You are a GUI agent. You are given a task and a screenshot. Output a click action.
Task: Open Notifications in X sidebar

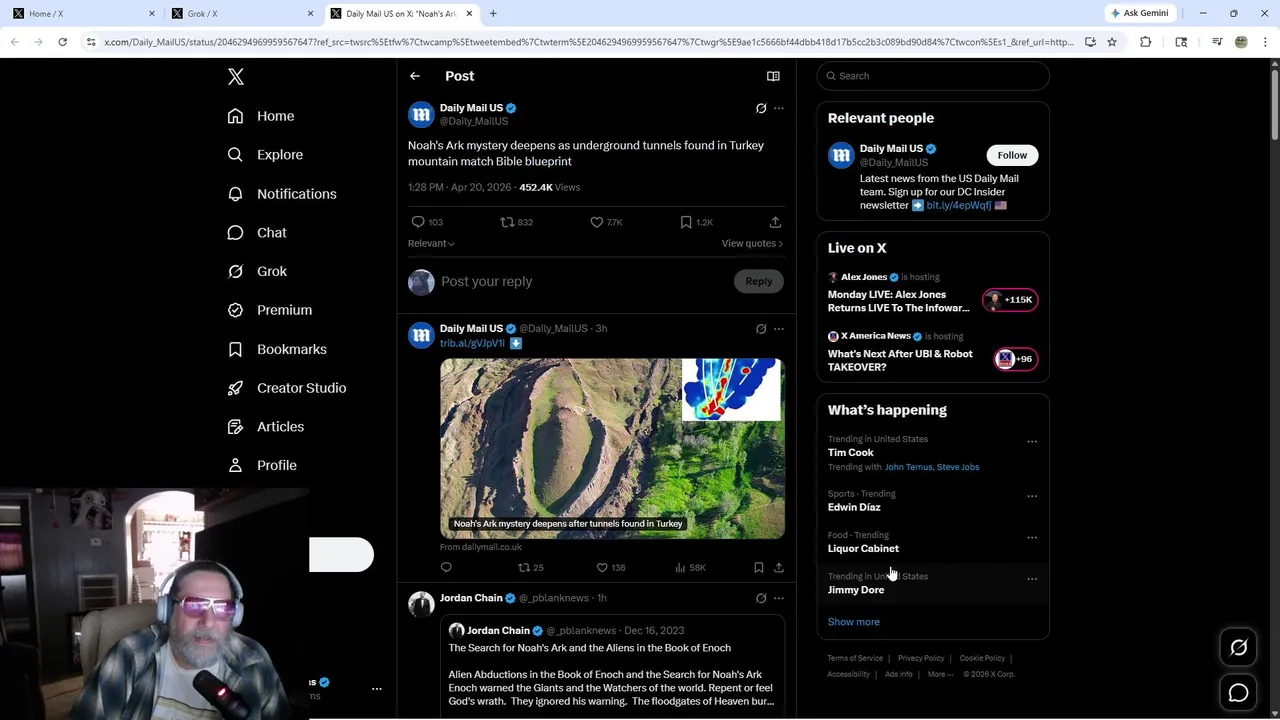(x=282, y=194)
